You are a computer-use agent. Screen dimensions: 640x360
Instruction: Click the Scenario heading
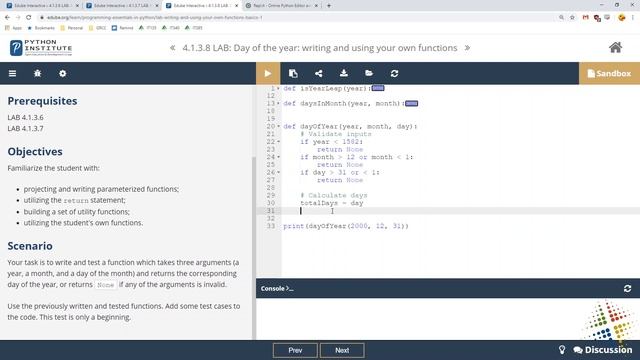(30, 246)
